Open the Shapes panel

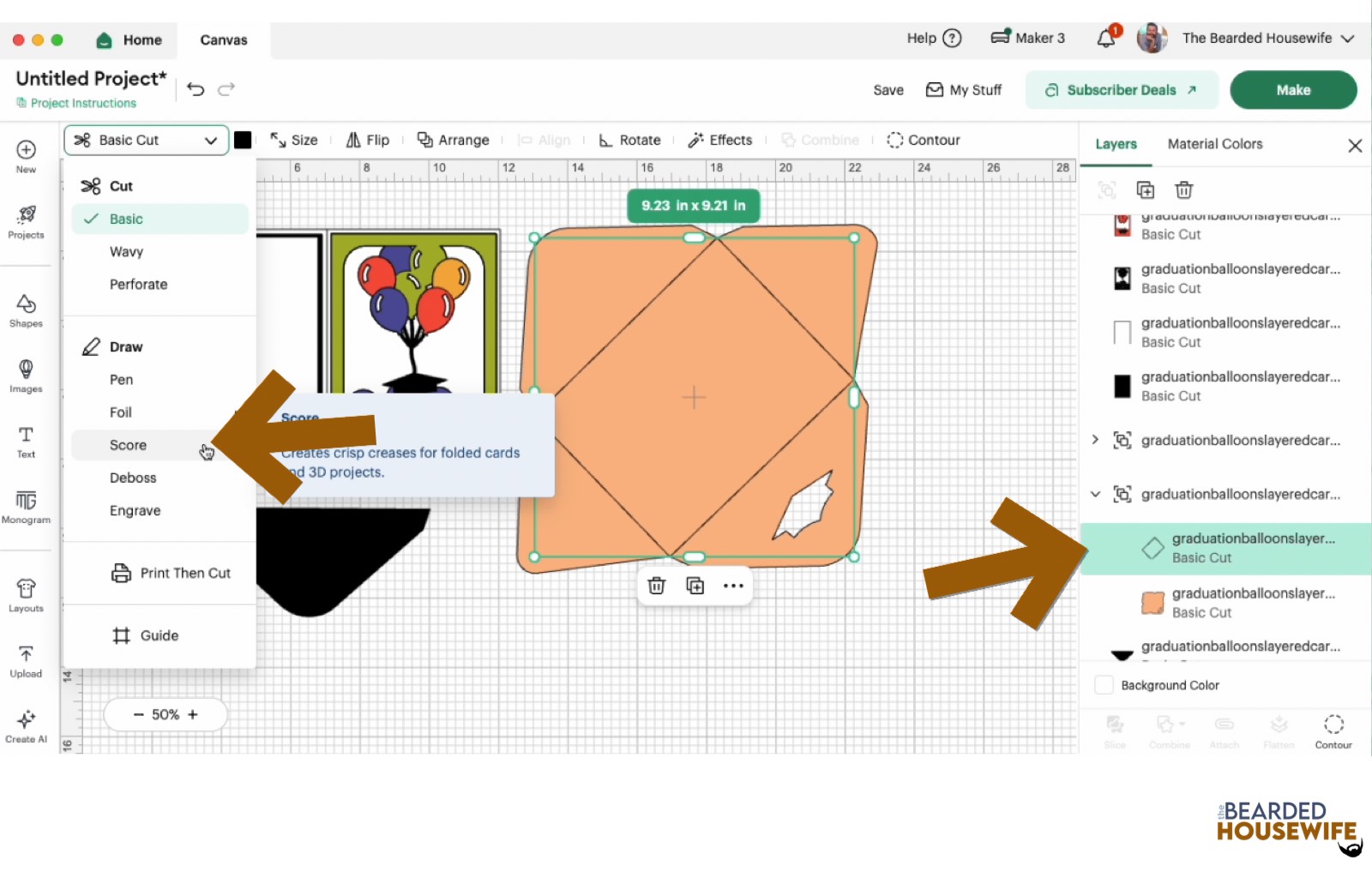[26, 311]
